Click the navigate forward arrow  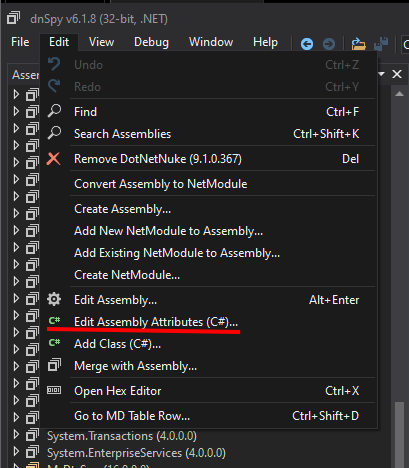click(x=329, y=44)
